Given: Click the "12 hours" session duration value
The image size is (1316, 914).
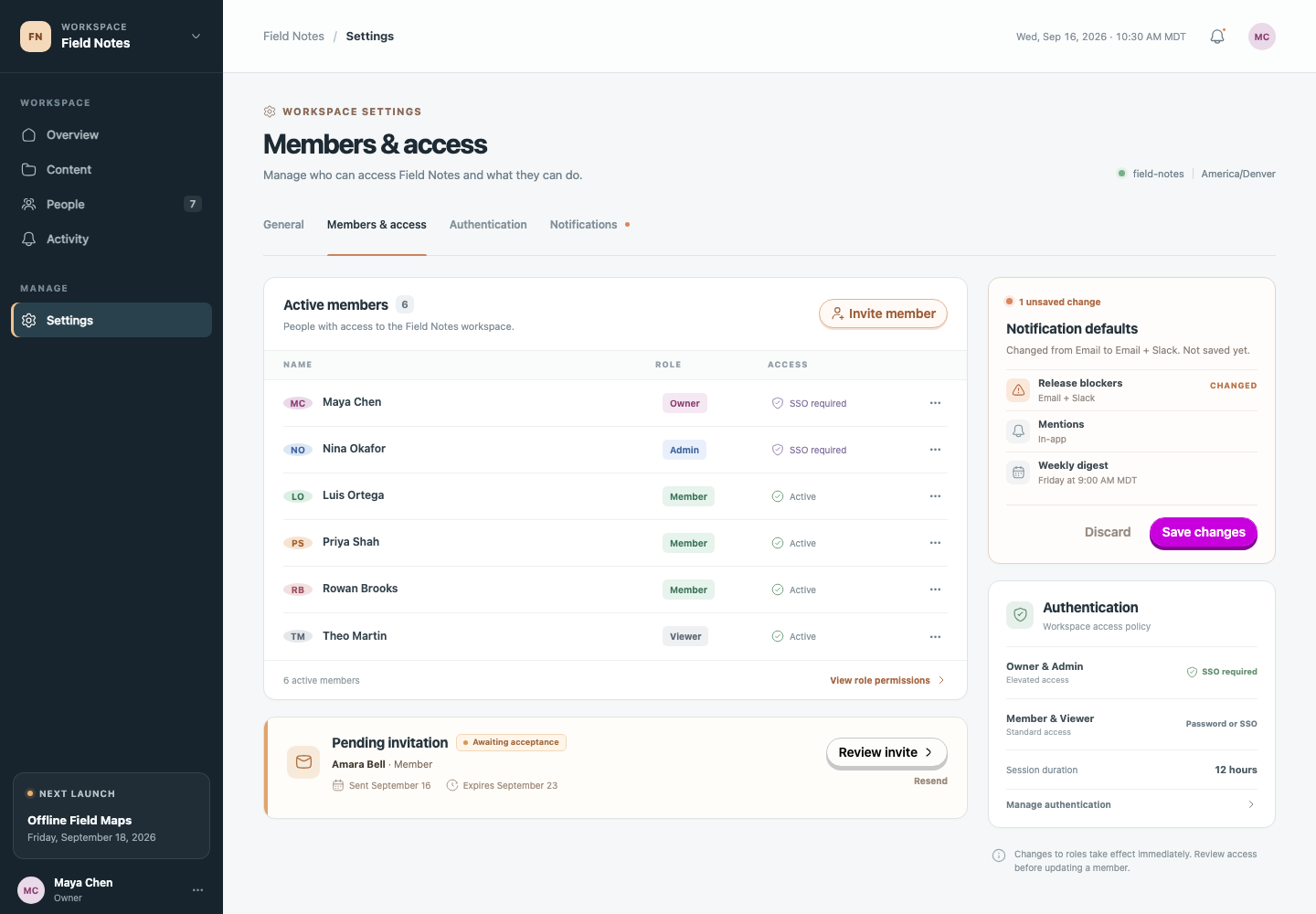Looking at the screenshot, I should (x=1236, y=770).
